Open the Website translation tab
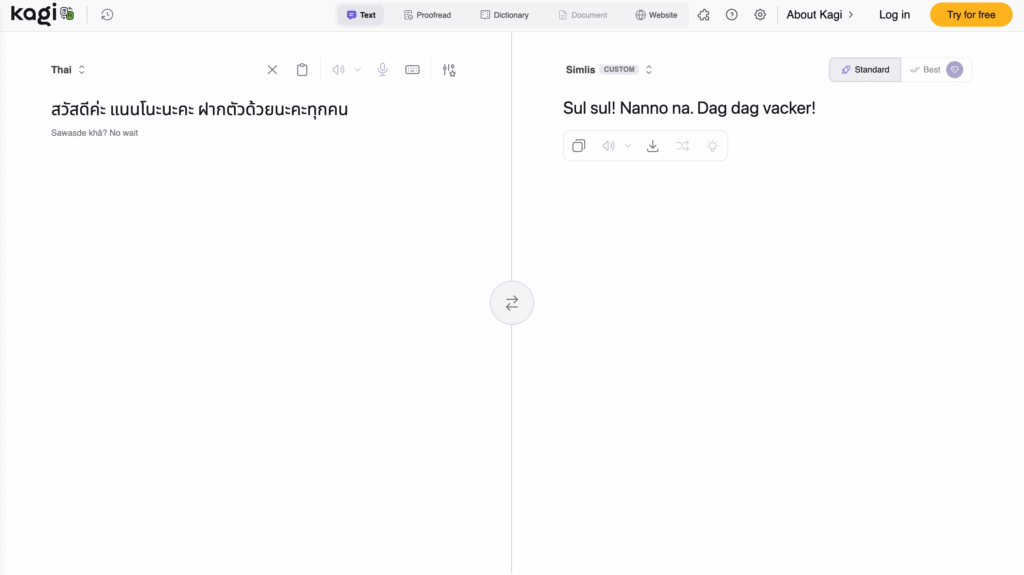The height and width of the screenshot is (575, 1024). click(x=656, y=15)
